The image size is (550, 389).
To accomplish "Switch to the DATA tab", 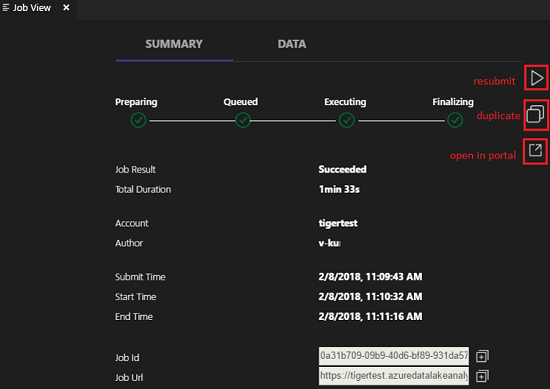I will coord(292,44).
